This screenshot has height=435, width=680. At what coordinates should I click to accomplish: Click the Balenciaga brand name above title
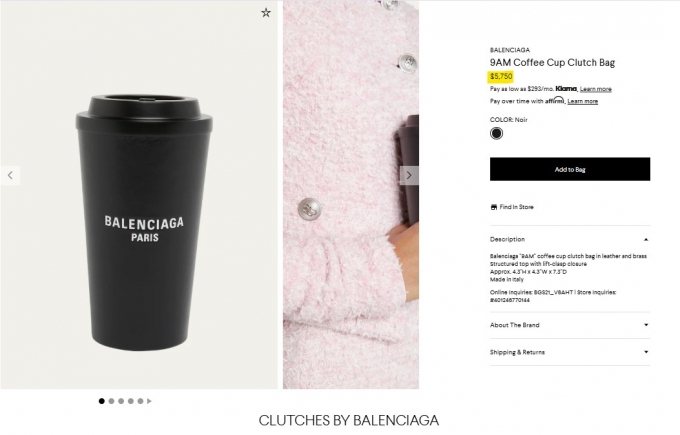pyautogui.click(x=510, y=50)
